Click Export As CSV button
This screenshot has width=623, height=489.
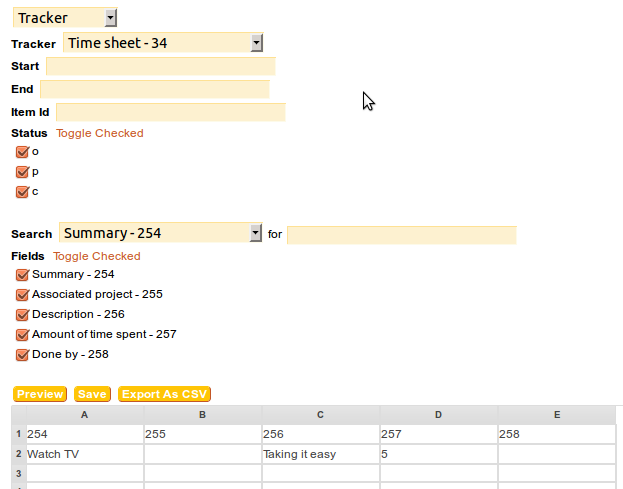pos(164,394)
